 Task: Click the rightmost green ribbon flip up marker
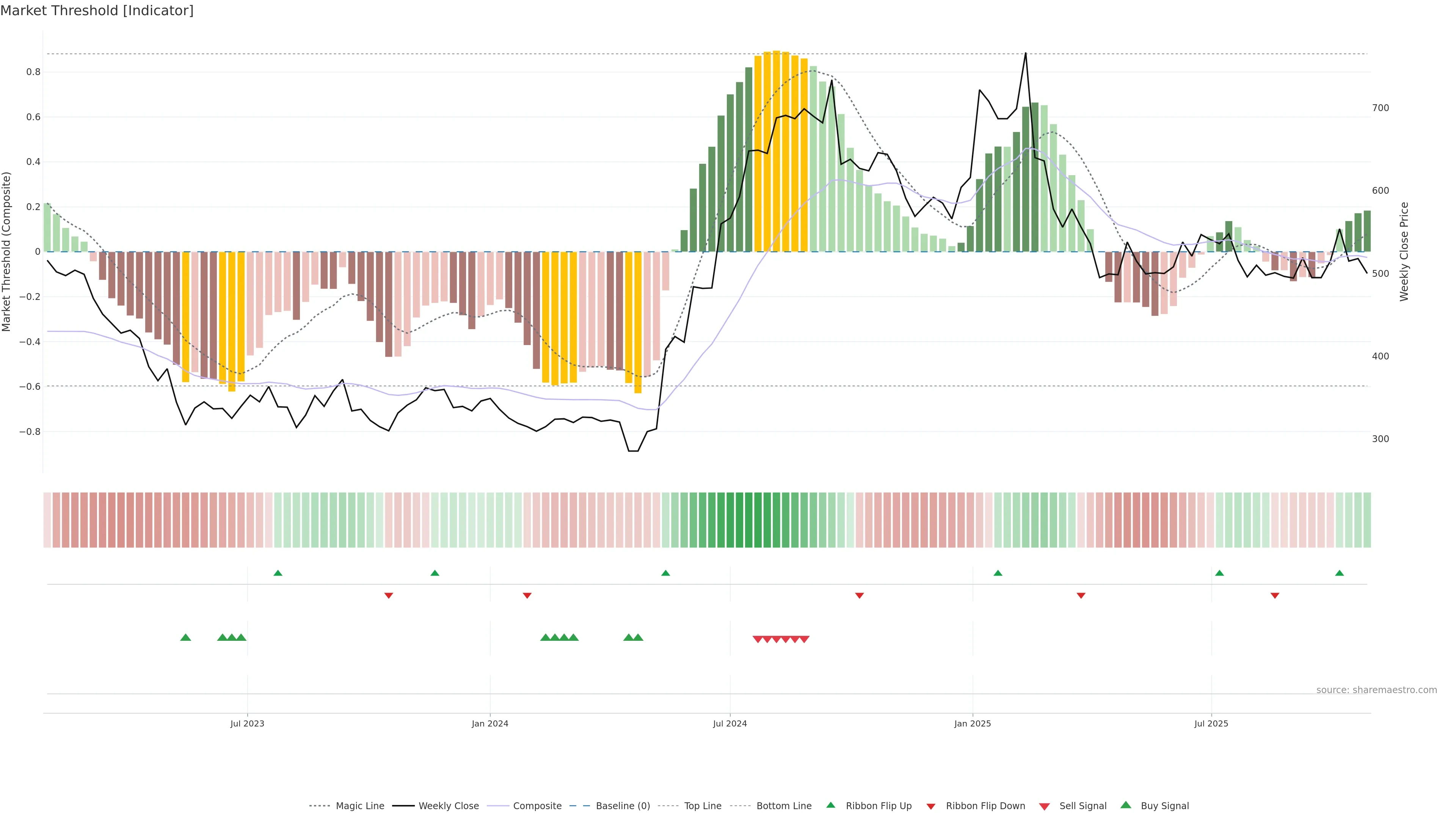point(1339,573)
